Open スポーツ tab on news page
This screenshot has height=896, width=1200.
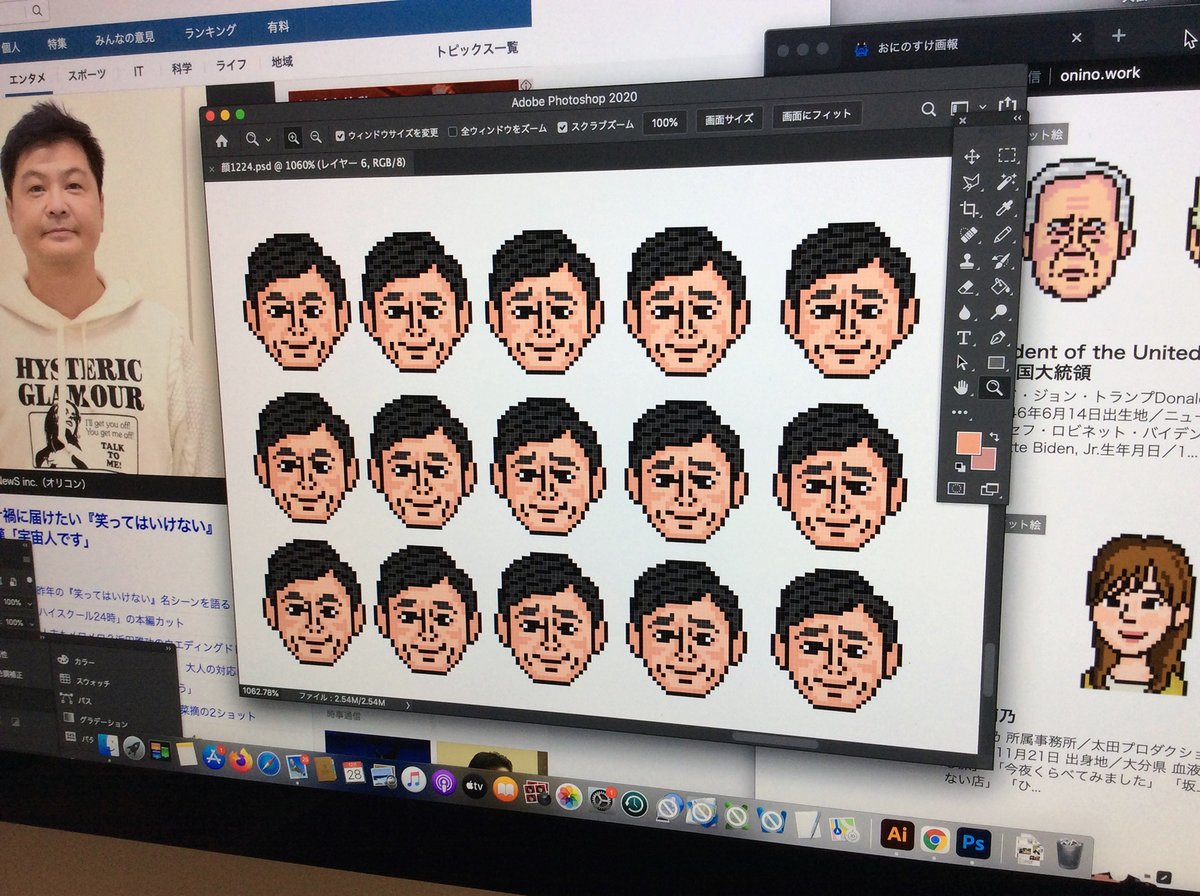tap(88, 74)
